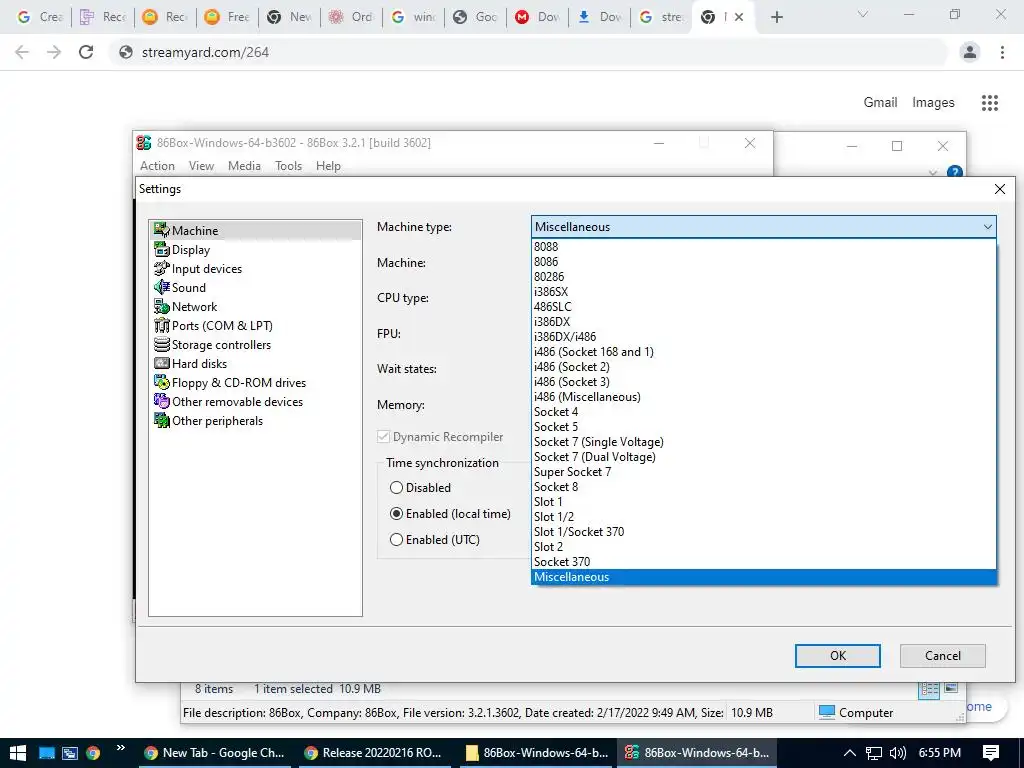The image size is (1024, 768).
Task: Open Floppy & CD-ROM drives icon
Action: pyautogui.click(x=161, y=382)
